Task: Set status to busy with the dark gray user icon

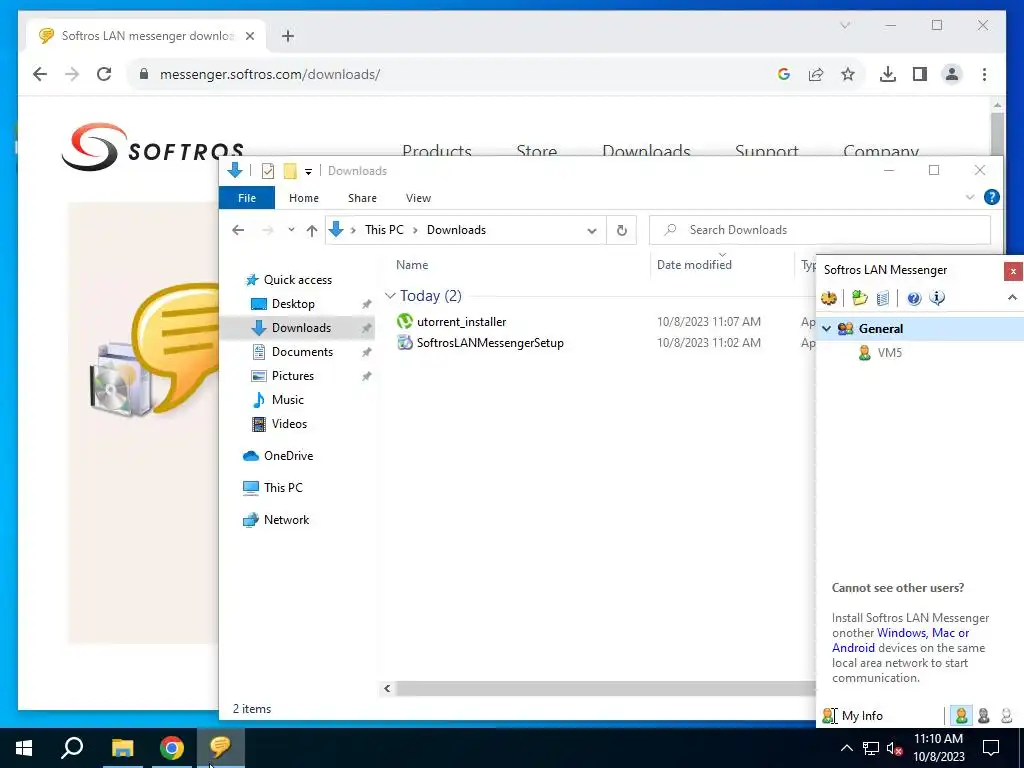Action: coord(984,716)
